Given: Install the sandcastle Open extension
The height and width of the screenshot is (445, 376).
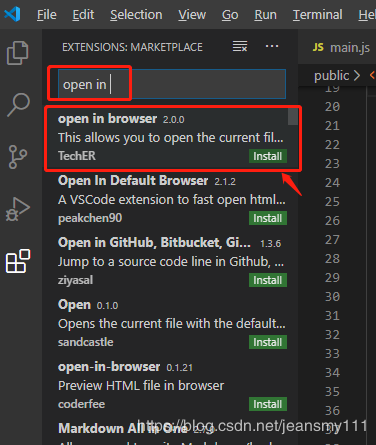Looking at the screenshot, I should (x=268, y=342).
